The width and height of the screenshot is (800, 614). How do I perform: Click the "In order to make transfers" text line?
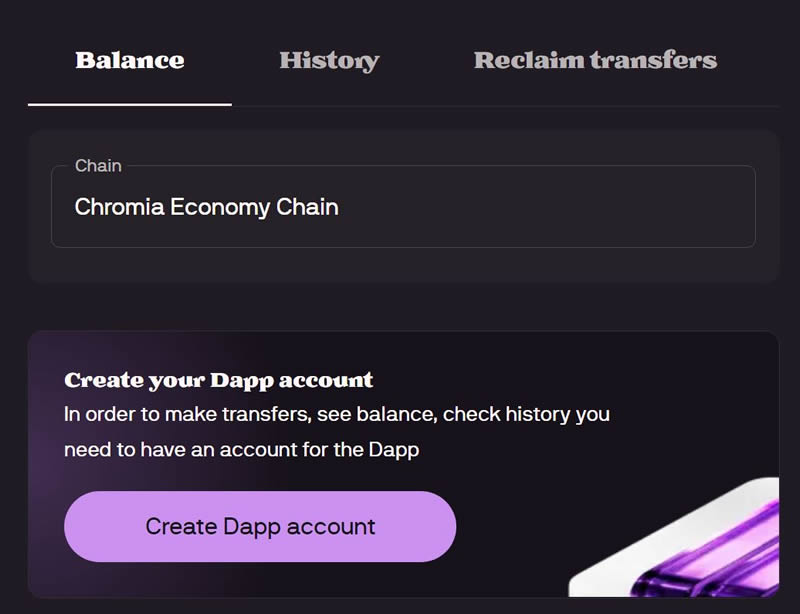coord(336,414)
